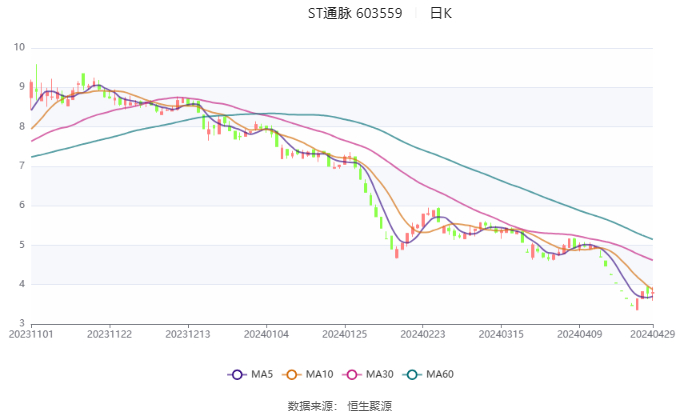680x413 pixels.
Task: Hide the MA60 line using its legend text
Action: click(x=439, y=374)
